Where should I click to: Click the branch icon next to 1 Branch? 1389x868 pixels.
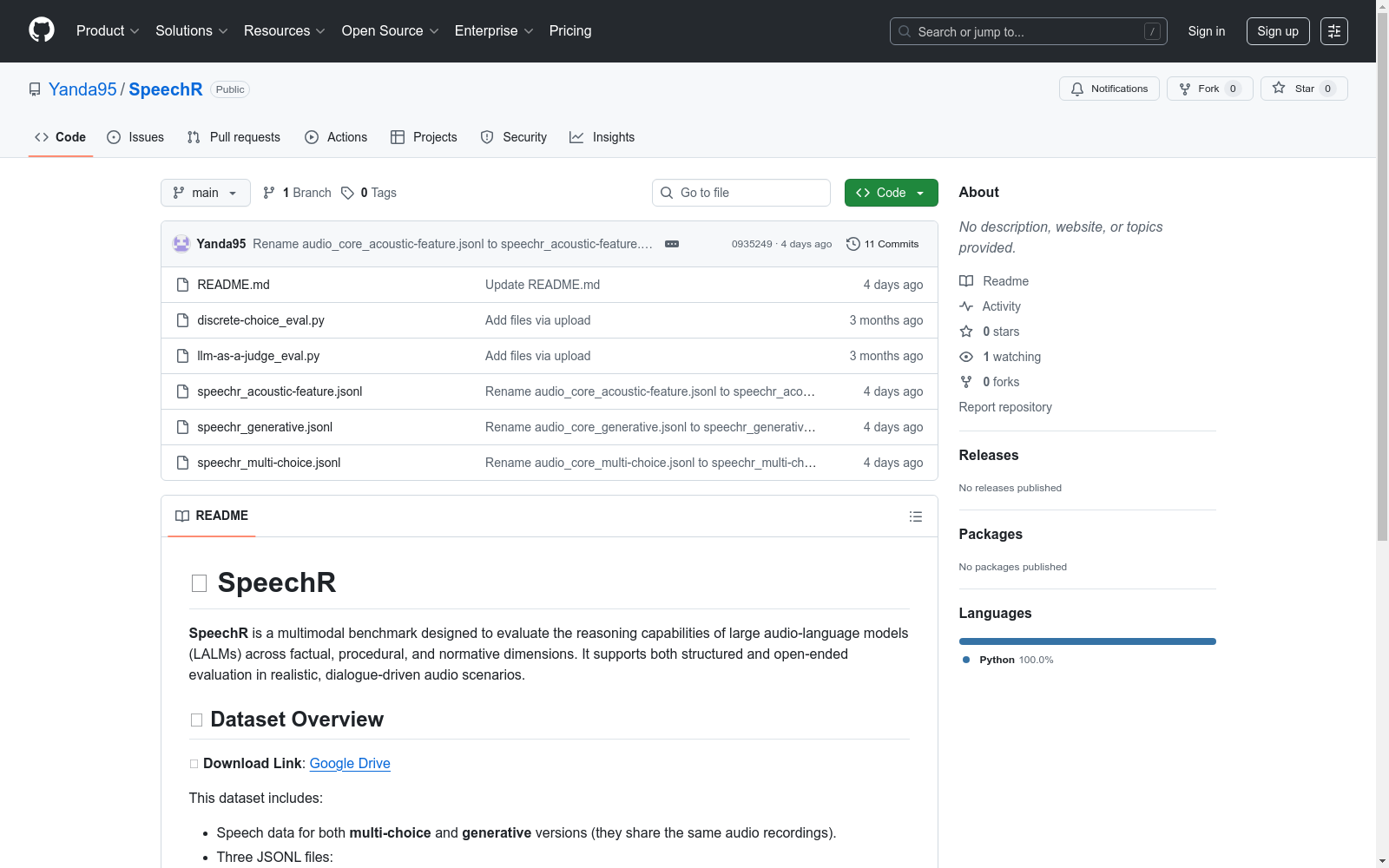[269, 193]
